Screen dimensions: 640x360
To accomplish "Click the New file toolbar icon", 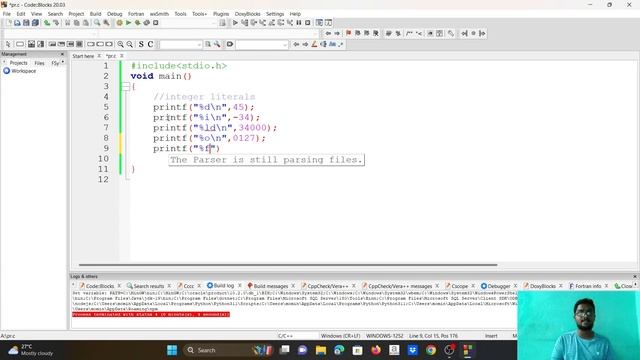I will pyautogui.click(x=9, y=23).
